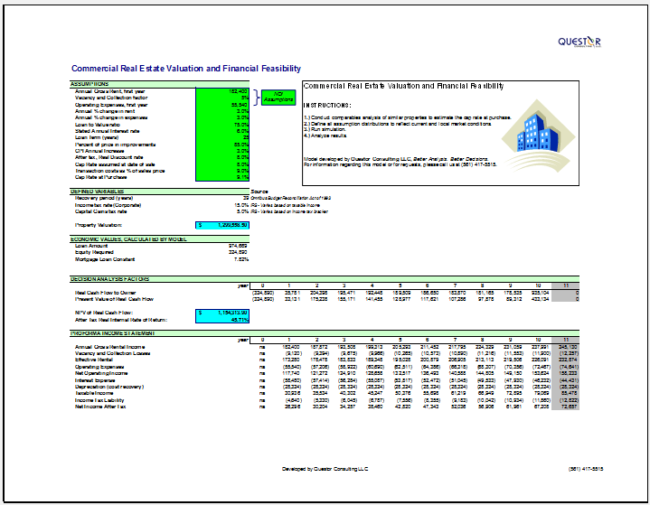Click the Mortgage Loan Constant value 7.82%

pyautogui.click(x=241, y=260)
